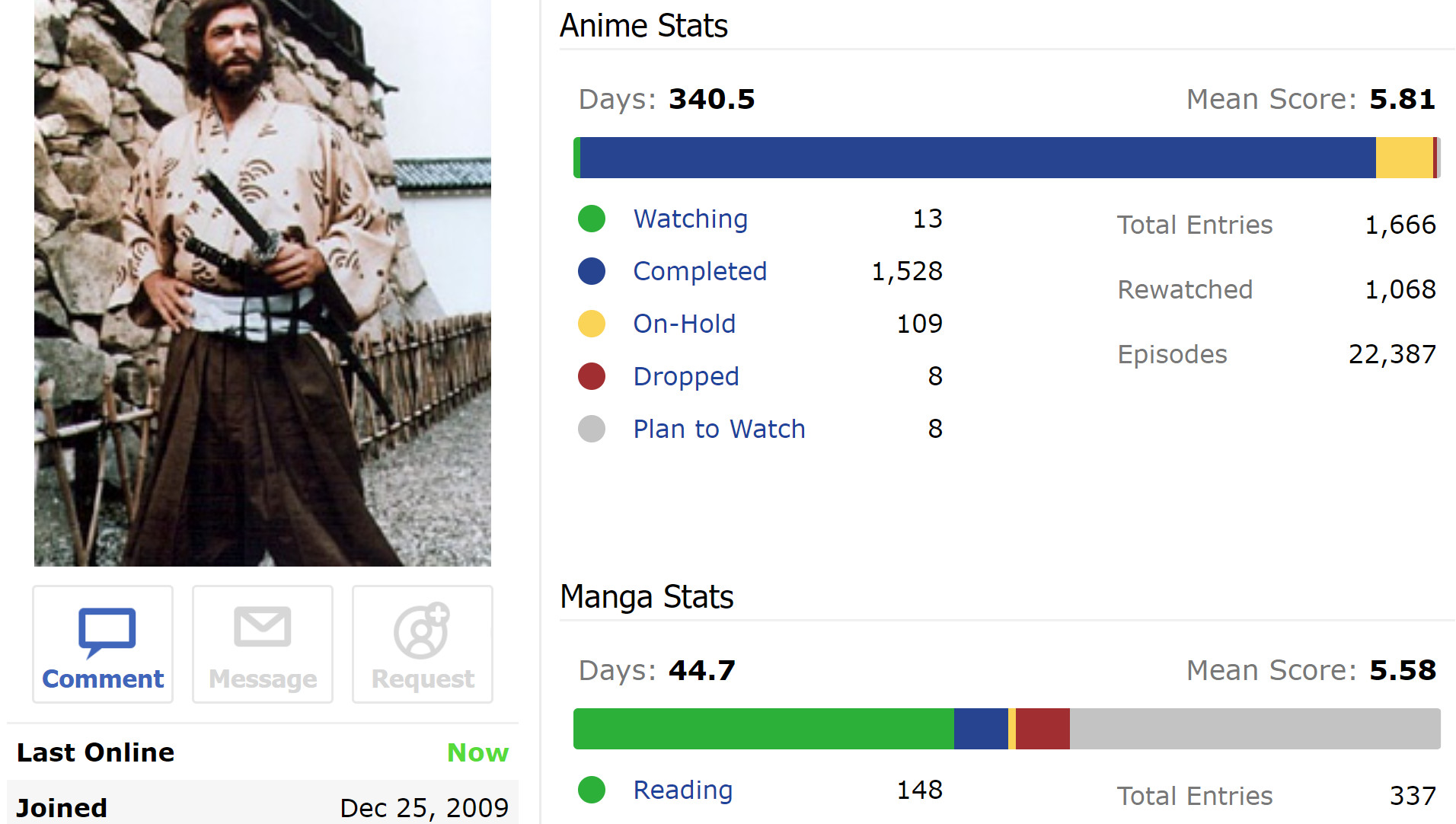Screen dimensions: 1456x824
Task: Click the green Watching status dot
Action: [x=592, y=219]
